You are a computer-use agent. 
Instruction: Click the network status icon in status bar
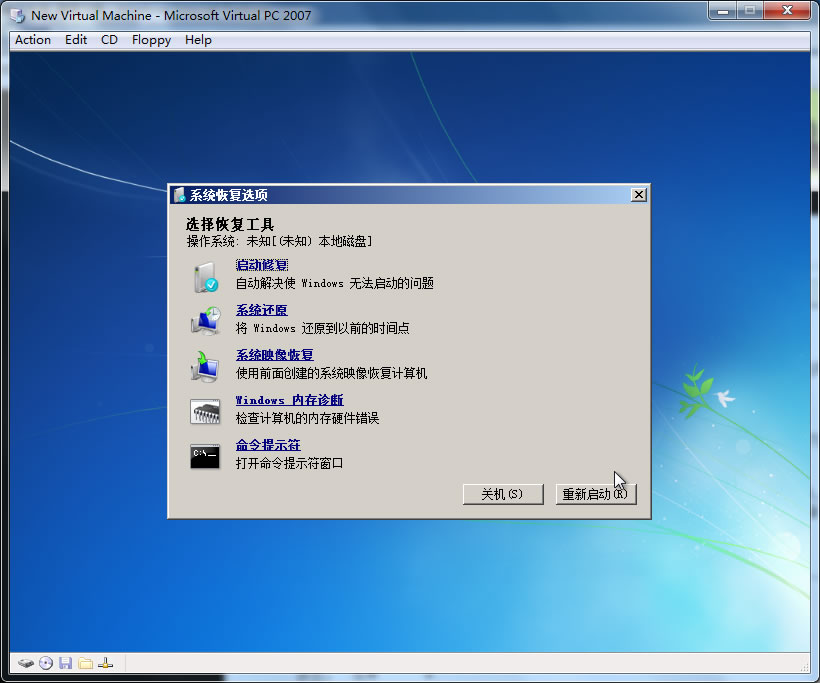[105, 662]
